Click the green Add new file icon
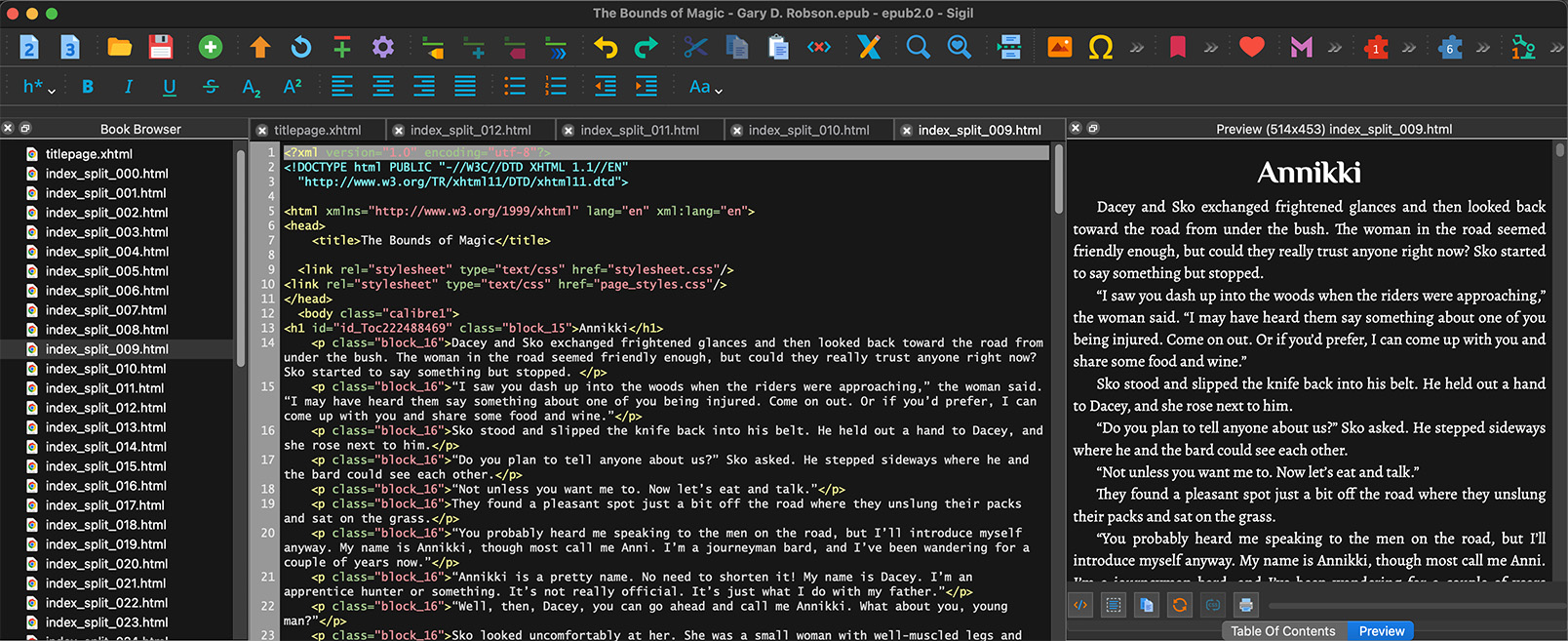 (x=211, y=47)
